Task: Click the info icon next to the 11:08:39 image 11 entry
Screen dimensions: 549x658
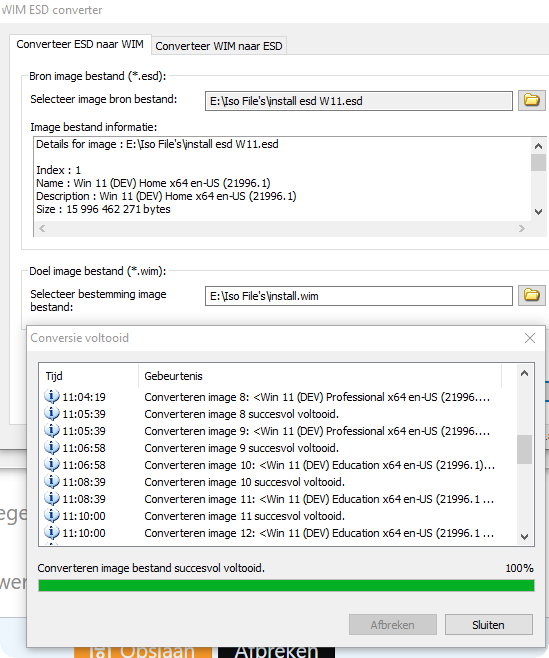Action: click(52, 498)
